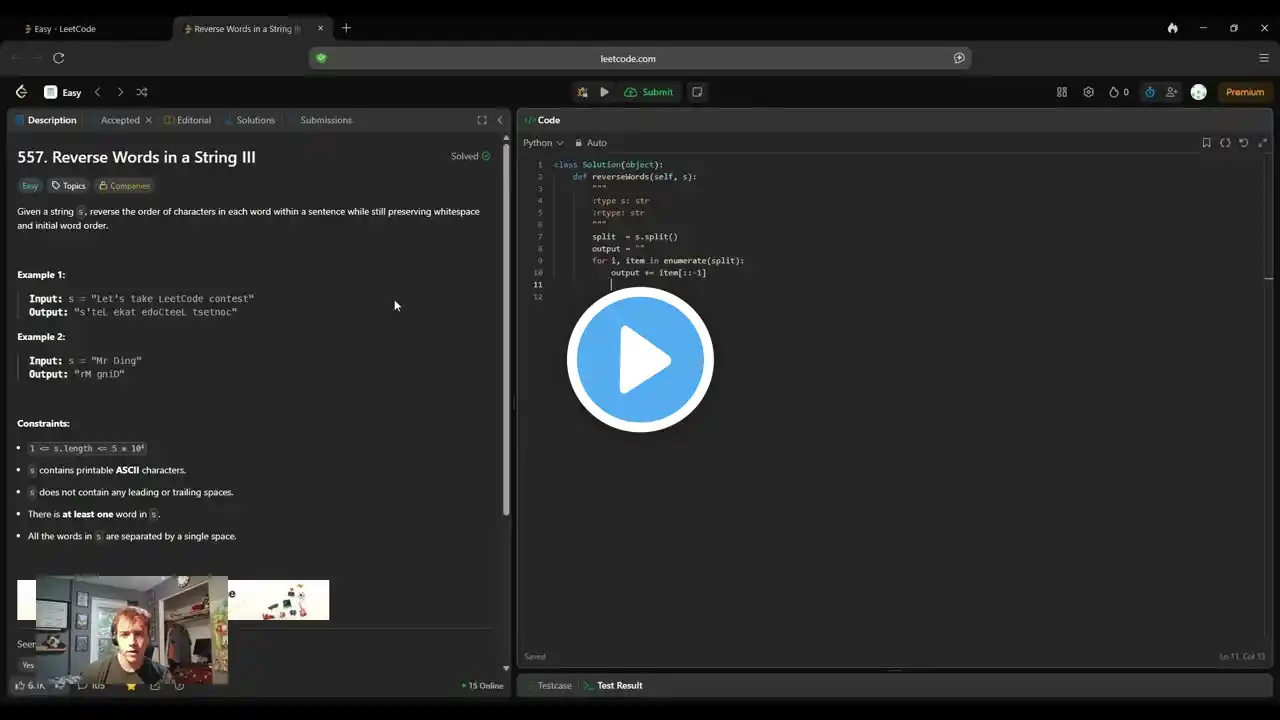
Task: Click the debug icon beside Run
Action: click(582, 92)
